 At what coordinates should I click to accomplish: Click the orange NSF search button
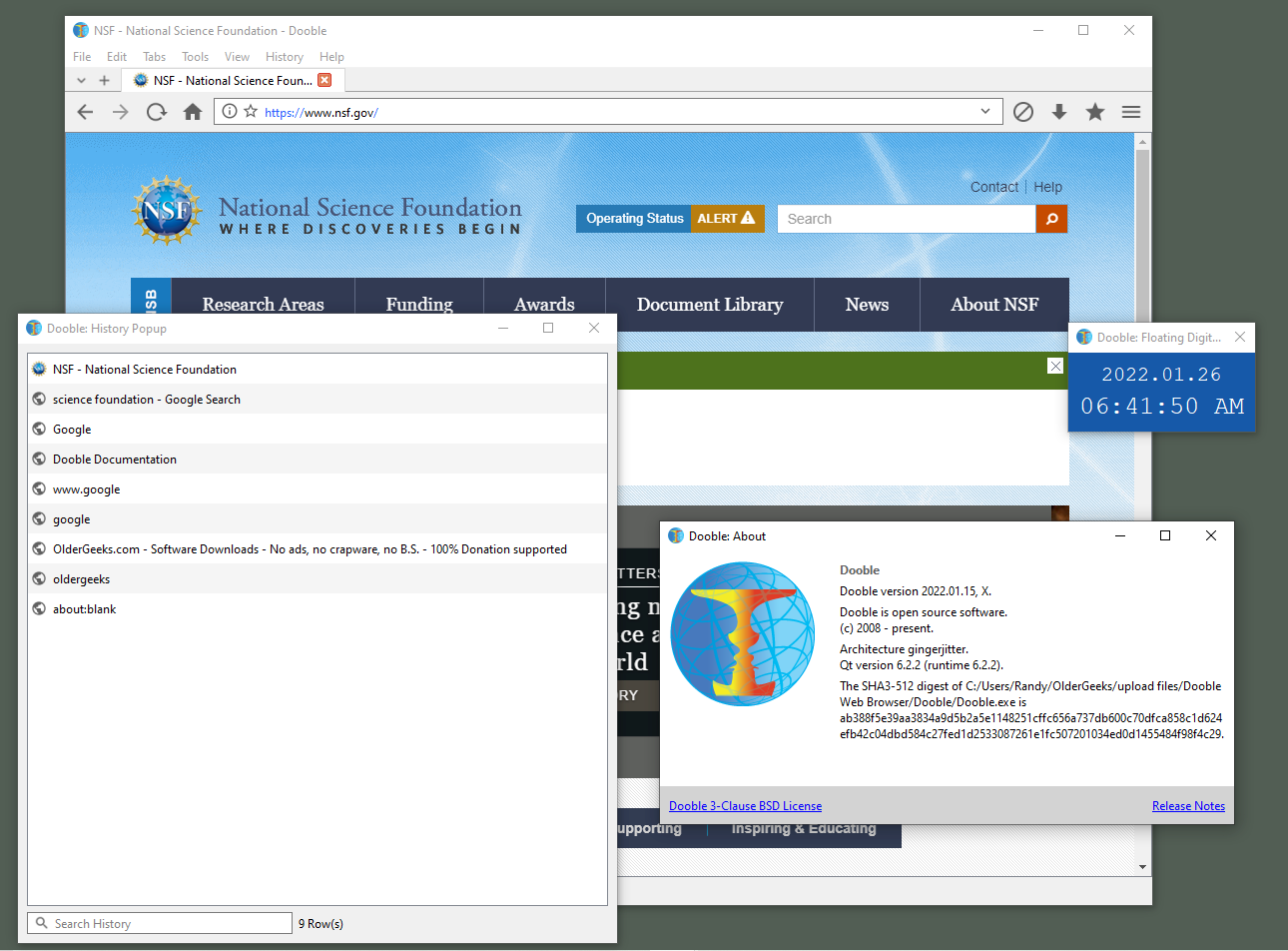point(1051,219)
